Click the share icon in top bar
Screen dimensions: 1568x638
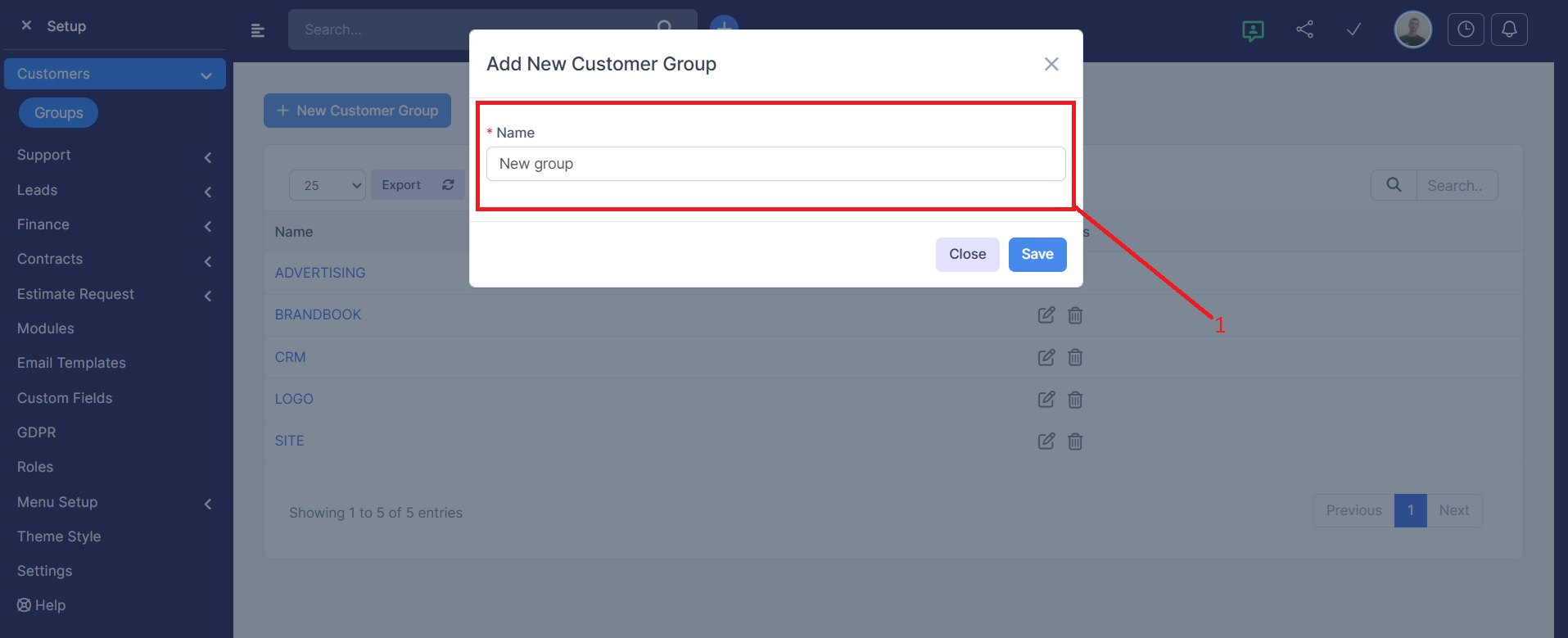click(1304, 29)
